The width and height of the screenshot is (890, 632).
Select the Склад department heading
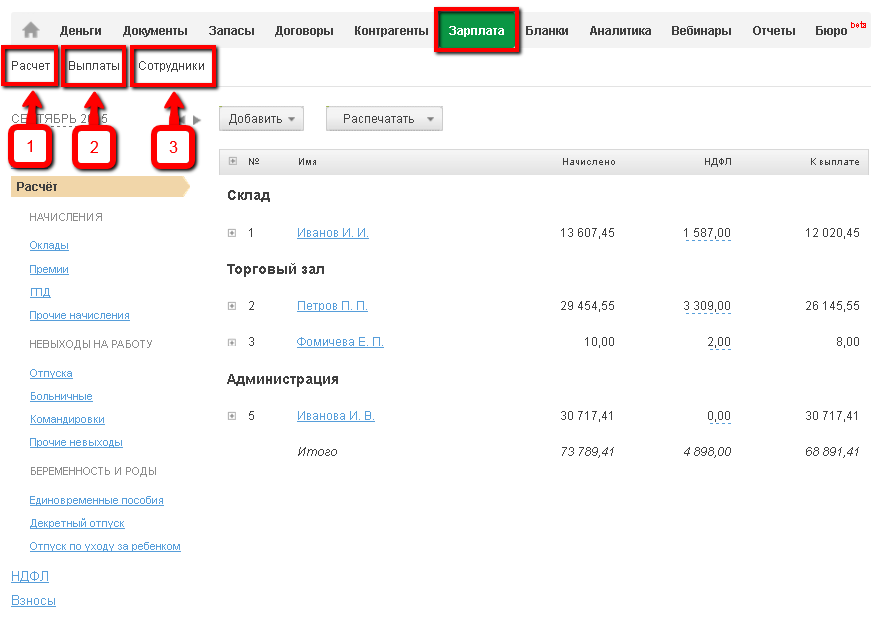(249, 195)
